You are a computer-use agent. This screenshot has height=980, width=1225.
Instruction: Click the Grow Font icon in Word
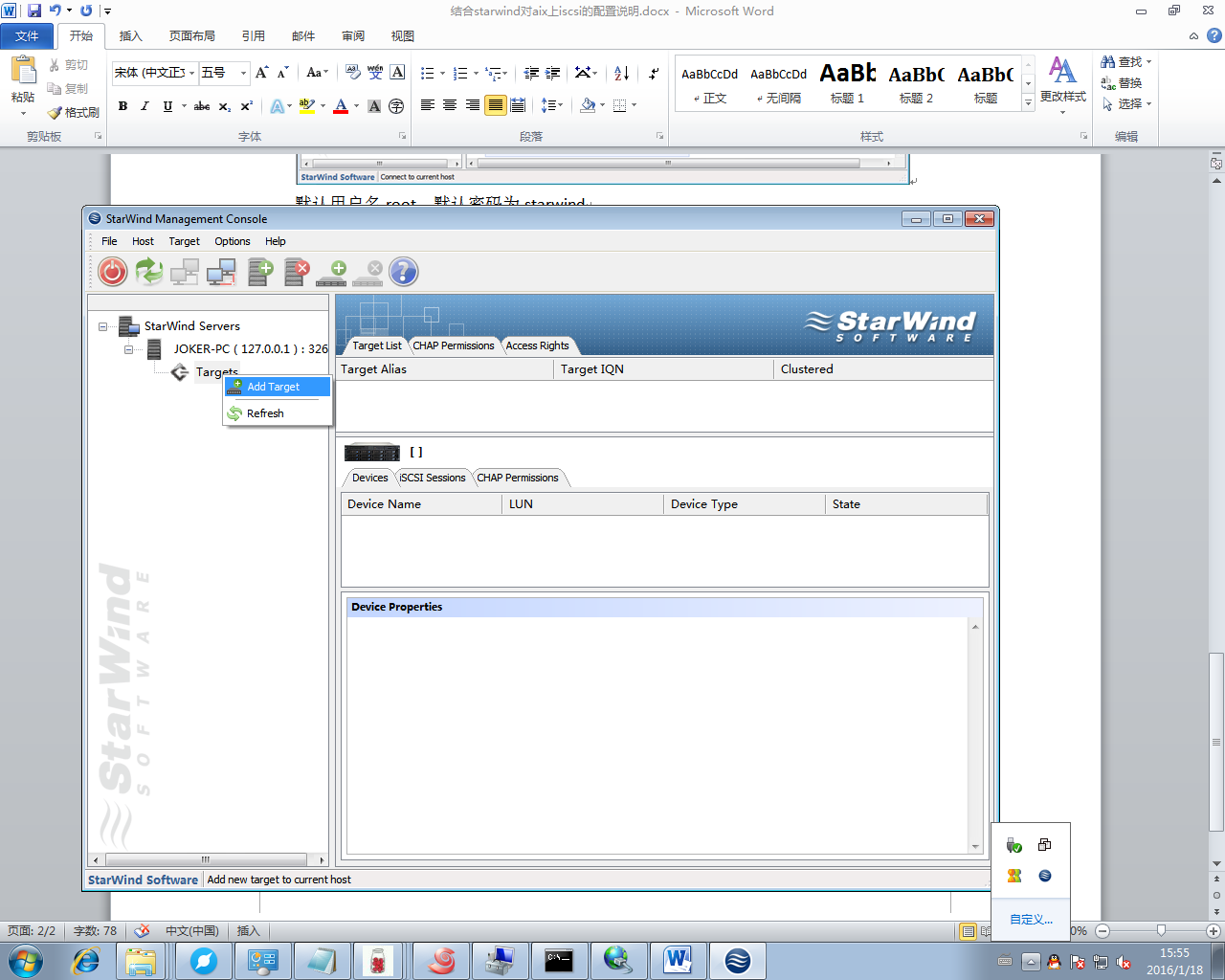tap(261, 73)
